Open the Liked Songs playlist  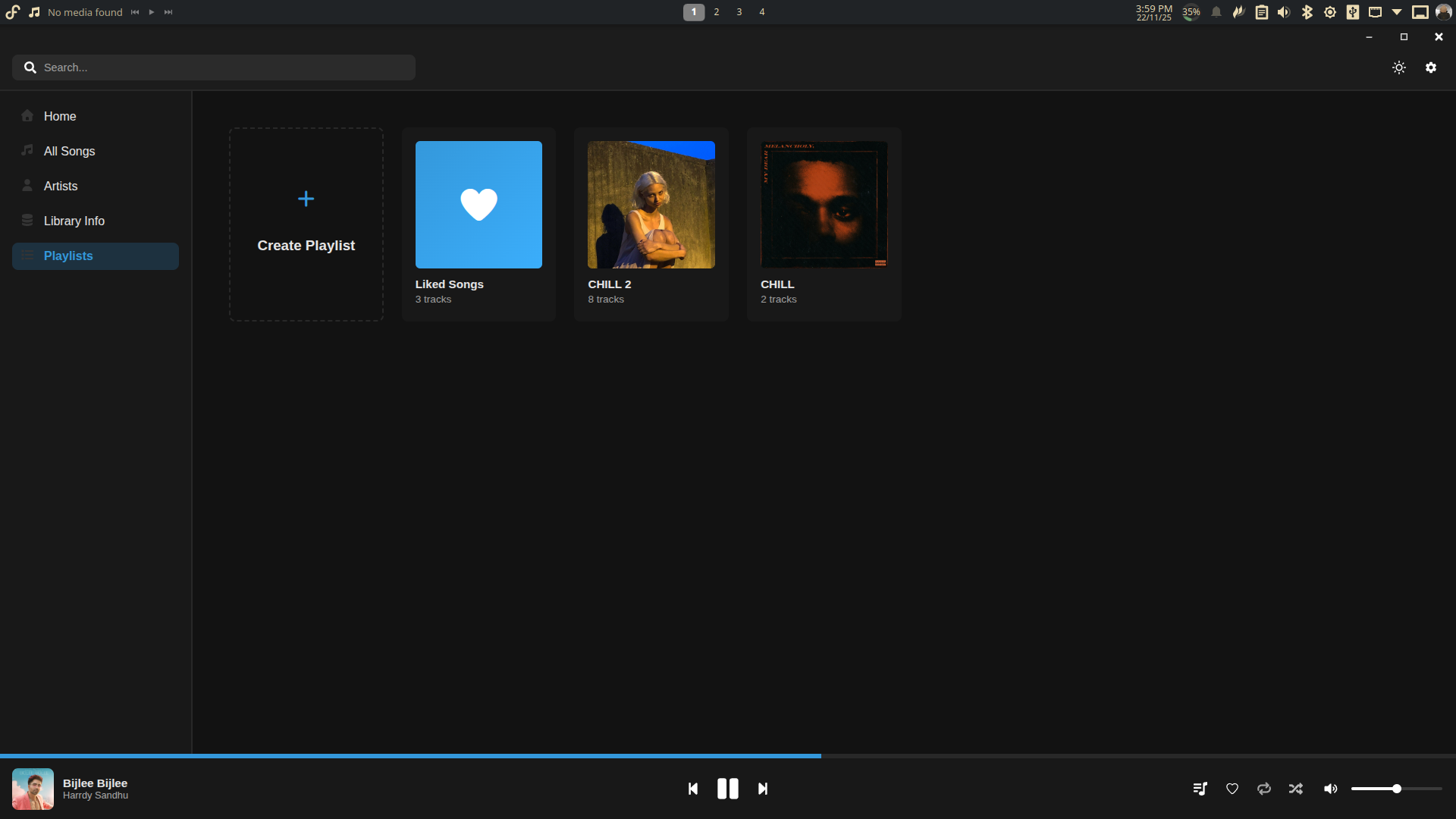coord(478,204)
